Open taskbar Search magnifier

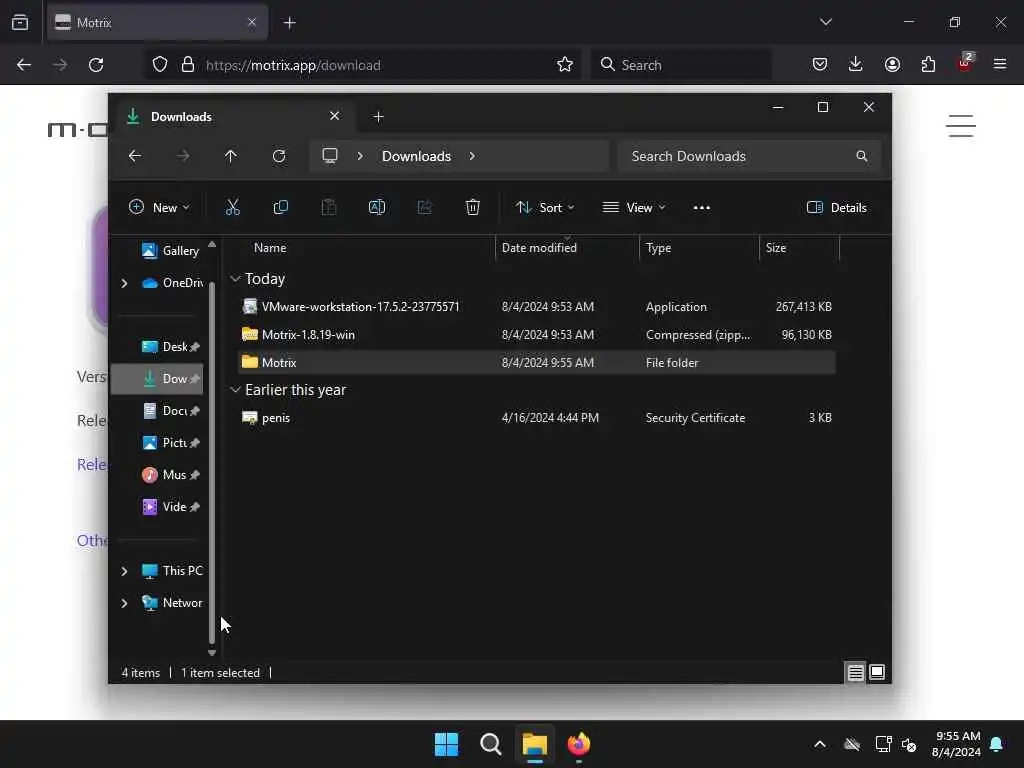(490, 744)
